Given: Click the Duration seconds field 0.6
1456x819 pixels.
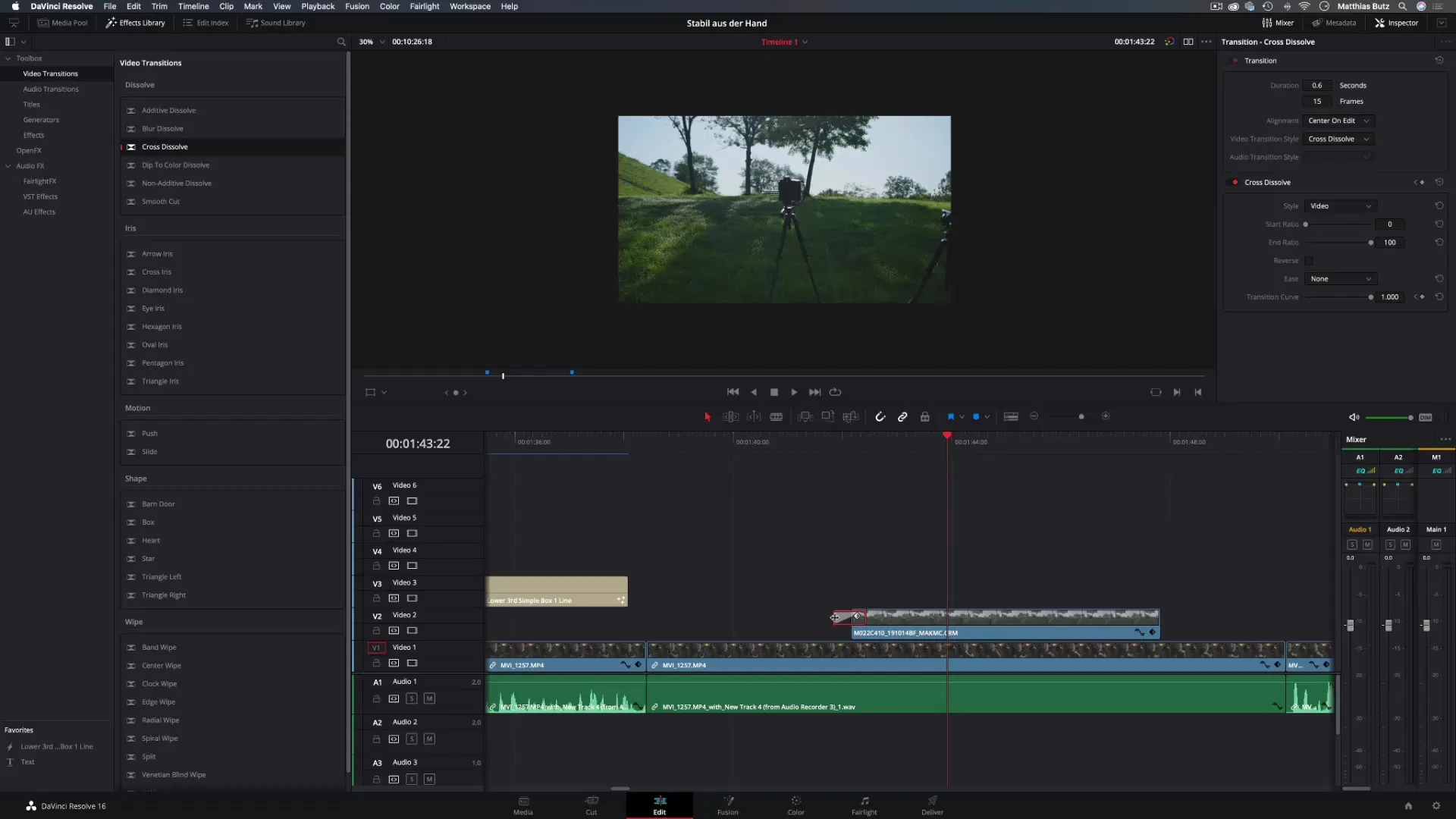Looking at the screenshot, I should point(1317,86).
